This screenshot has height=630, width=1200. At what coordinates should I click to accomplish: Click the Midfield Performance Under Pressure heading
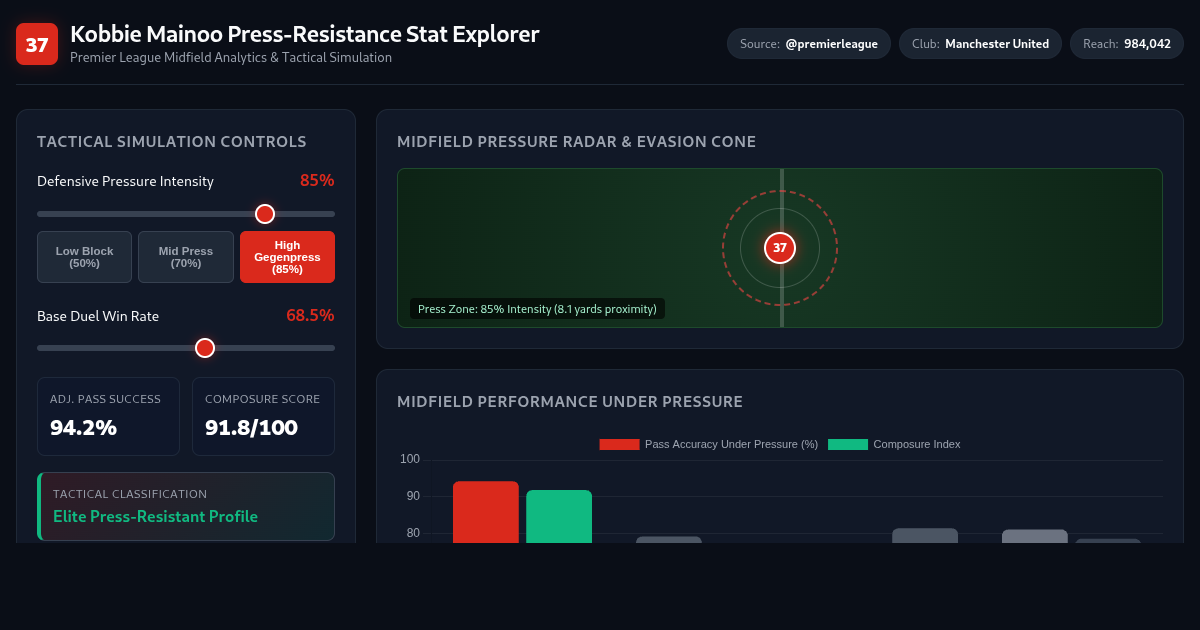(x=570, y=402)
